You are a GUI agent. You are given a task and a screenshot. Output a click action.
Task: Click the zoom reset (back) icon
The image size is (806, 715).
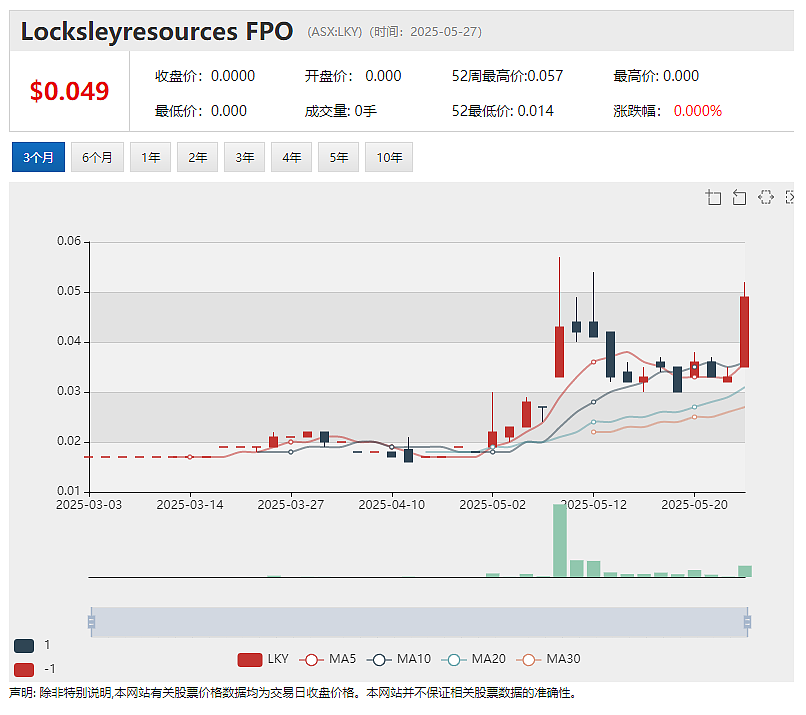(739, 197)
